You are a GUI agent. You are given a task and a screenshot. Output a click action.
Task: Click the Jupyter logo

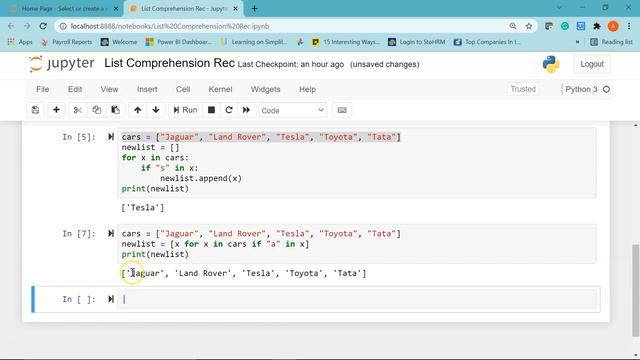coord(62,64)
